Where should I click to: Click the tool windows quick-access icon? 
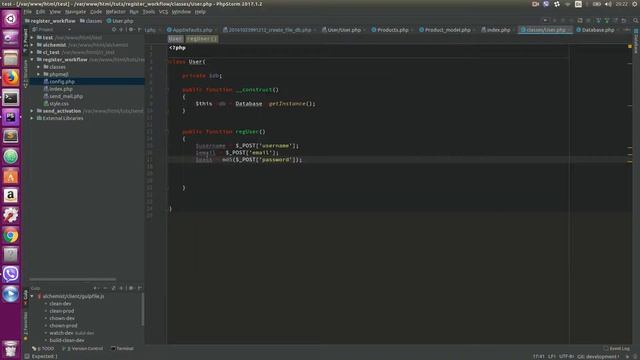pyautogui.click(x=27, y=356)
